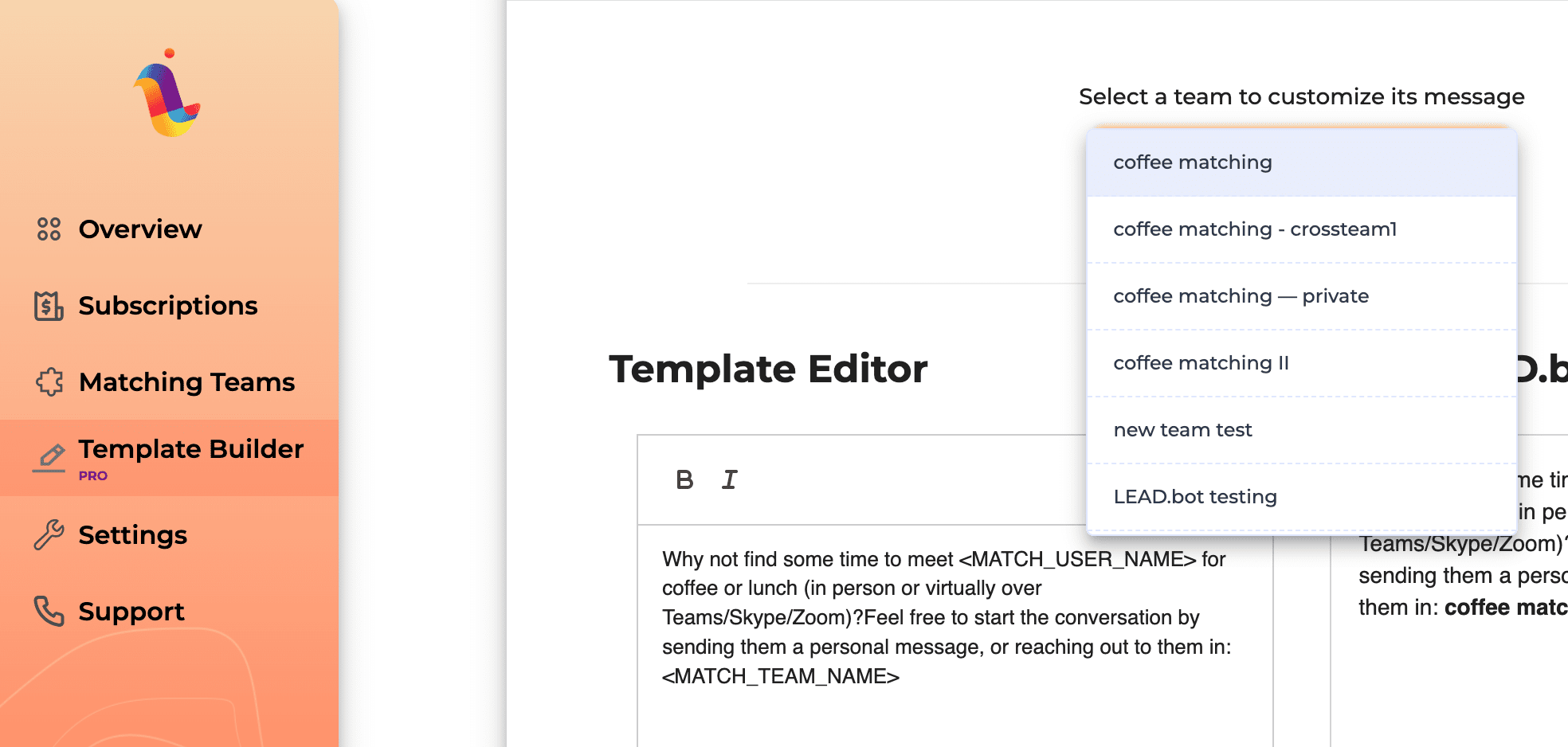Click the Overview grid icon
Viewport: 1568px width, 747px height.
tap(49, 229)
